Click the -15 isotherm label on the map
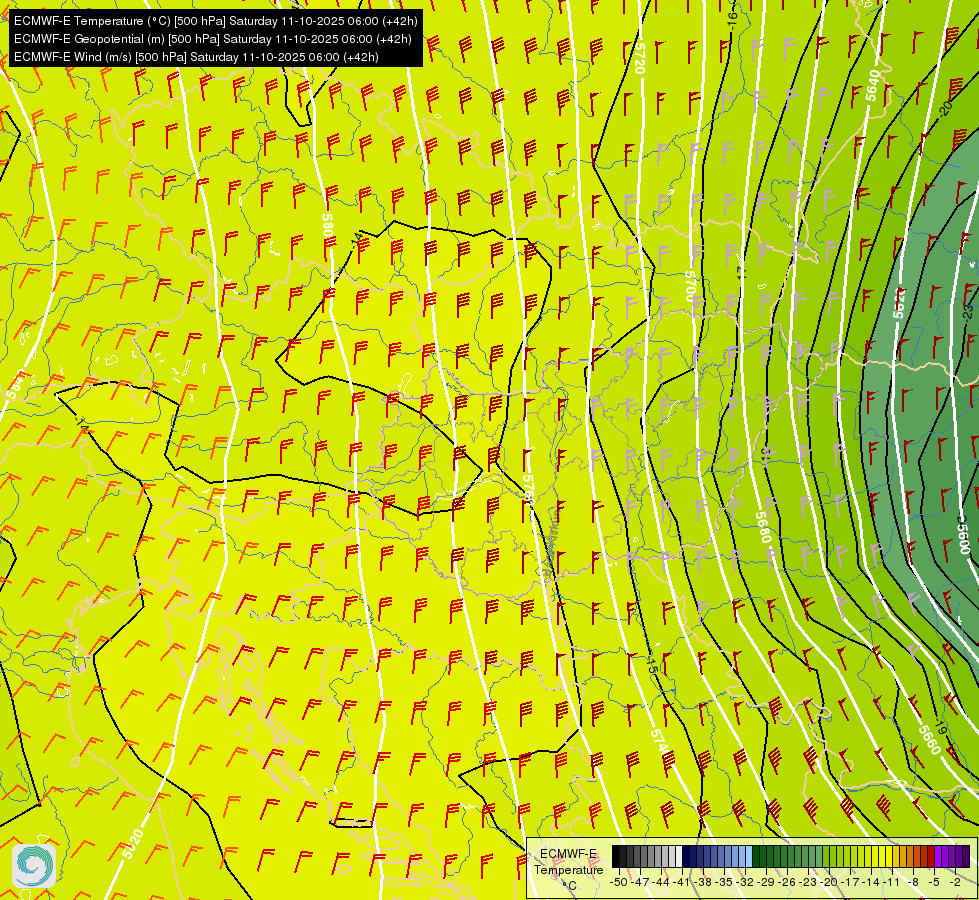 [x=652, y=664]
